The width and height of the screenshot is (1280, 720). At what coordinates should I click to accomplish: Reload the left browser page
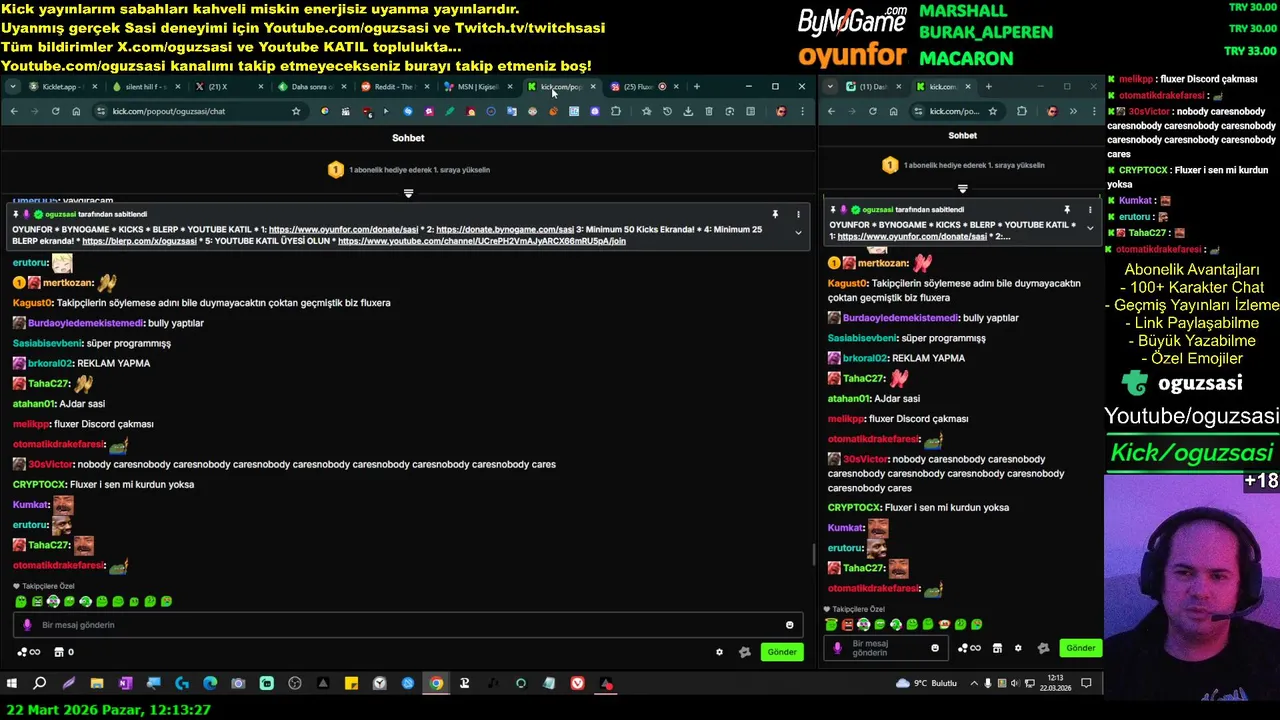(x=55, y=111)
